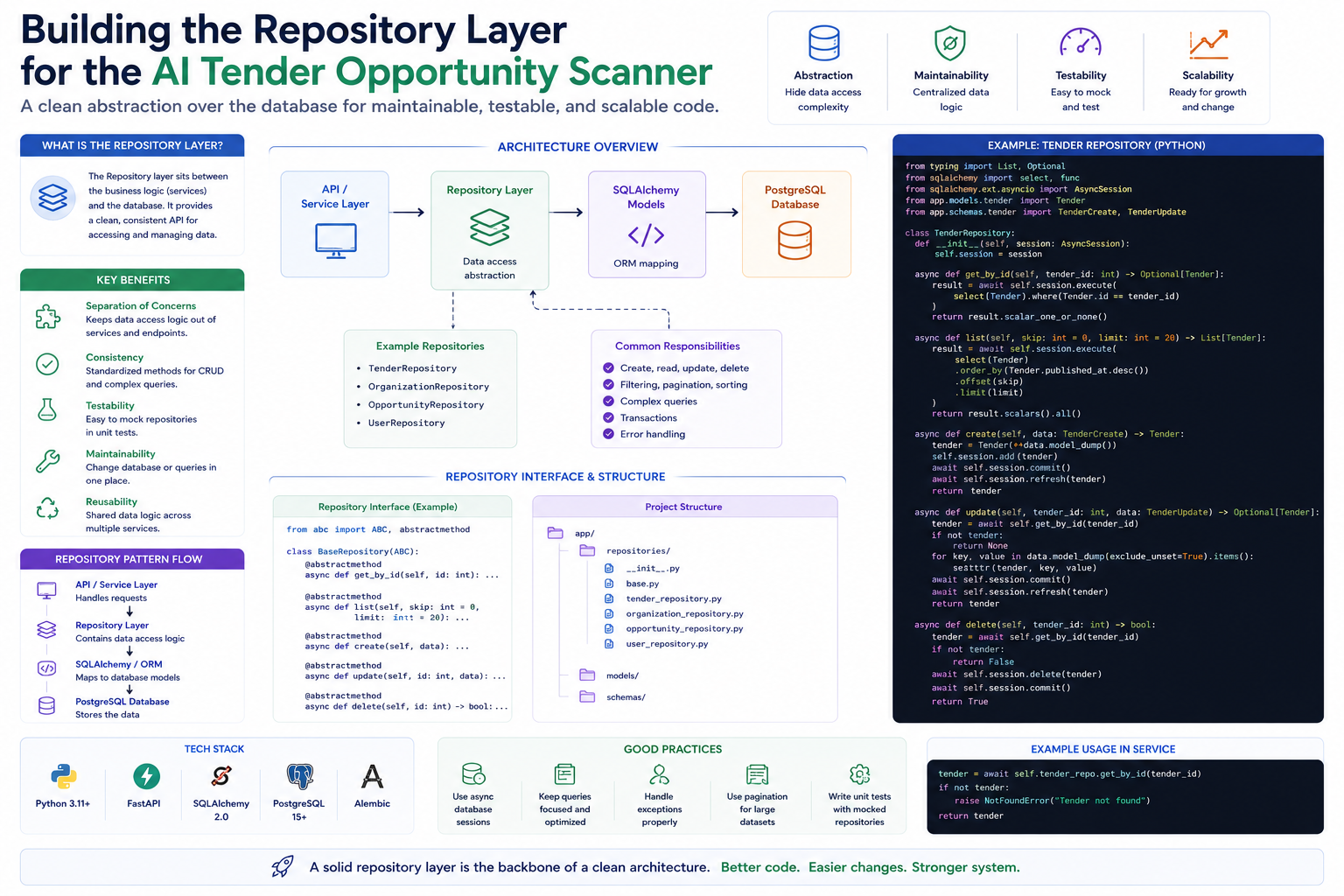Click the code brackets icon in SQLAlchemy Models box
The width and height of the screenshot is (1344, 896).
pyautogui.click(x=646, y=234)
